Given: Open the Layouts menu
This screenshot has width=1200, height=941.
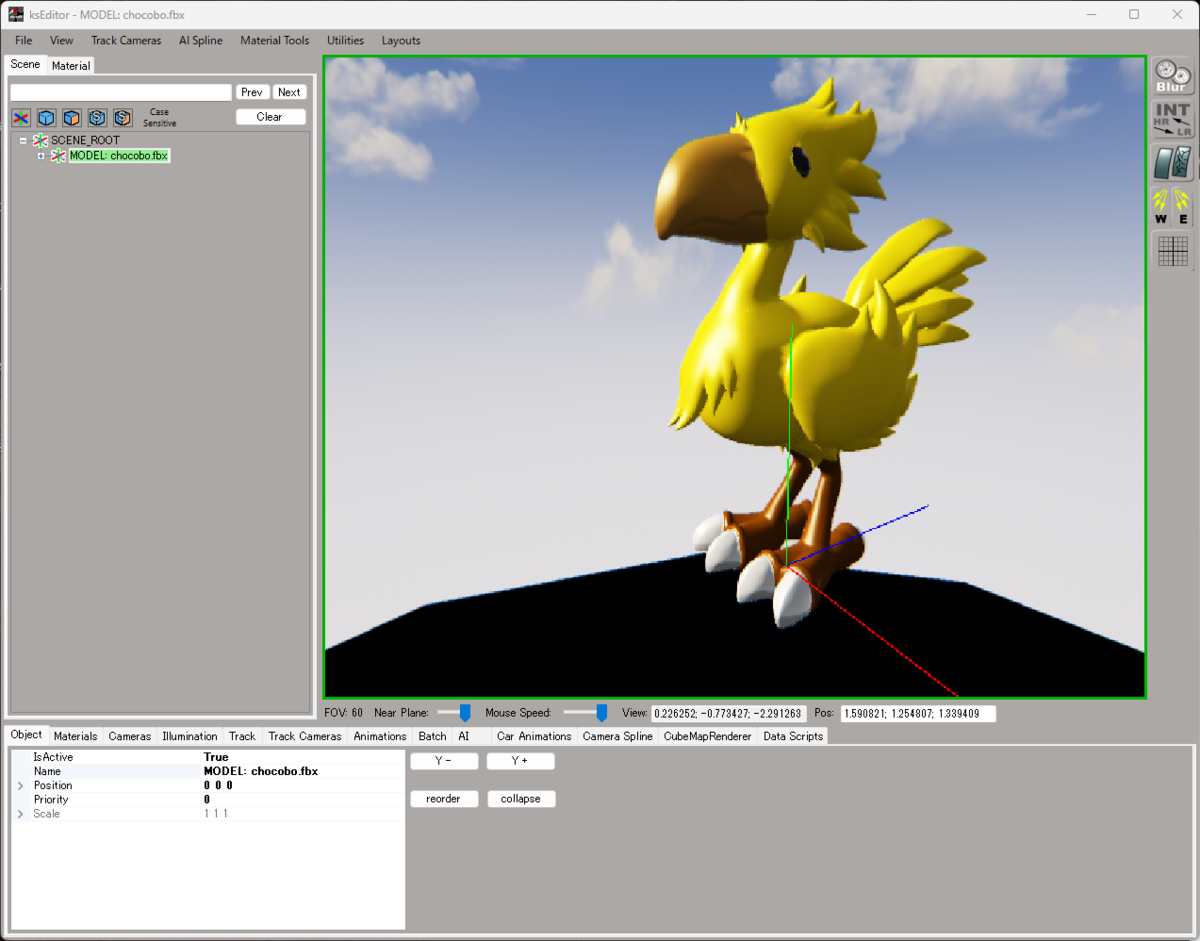Looking at the screenshot, I should [x=401, y=41].
